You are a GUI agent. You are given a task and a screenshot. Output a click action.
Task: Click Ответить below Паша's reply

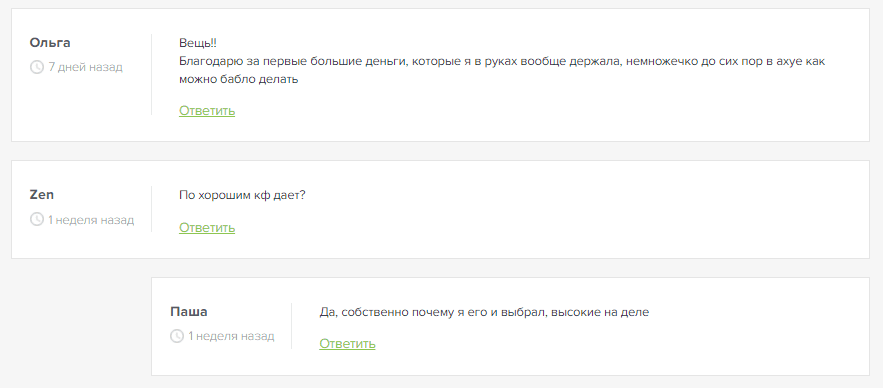[x=347, y=344]
